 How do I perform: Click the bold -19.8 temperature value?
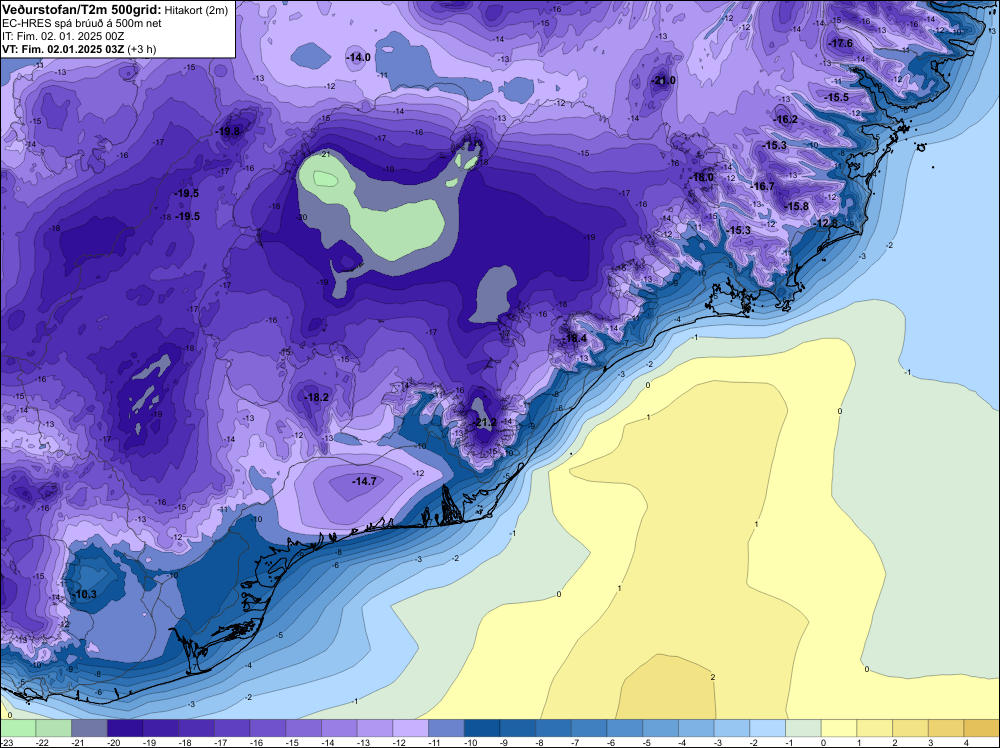[228, 131]
